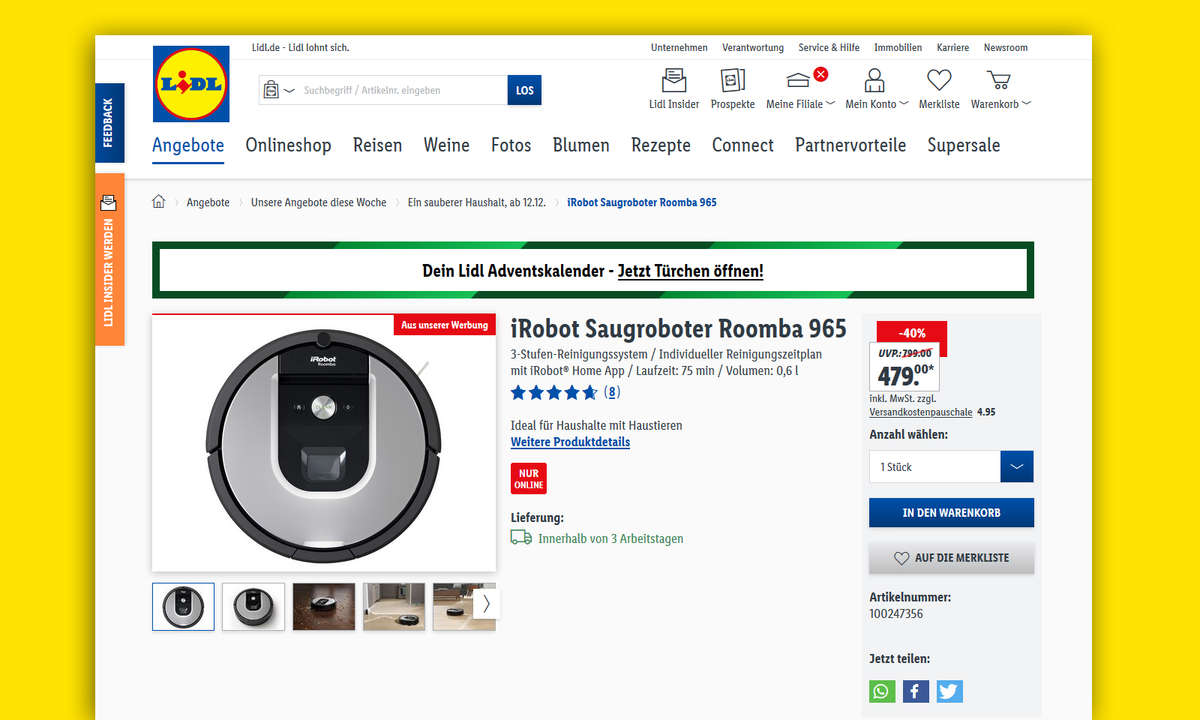Open the Versandkostenpauschale link
This screenshot has width=1200, height=720.
920,412
